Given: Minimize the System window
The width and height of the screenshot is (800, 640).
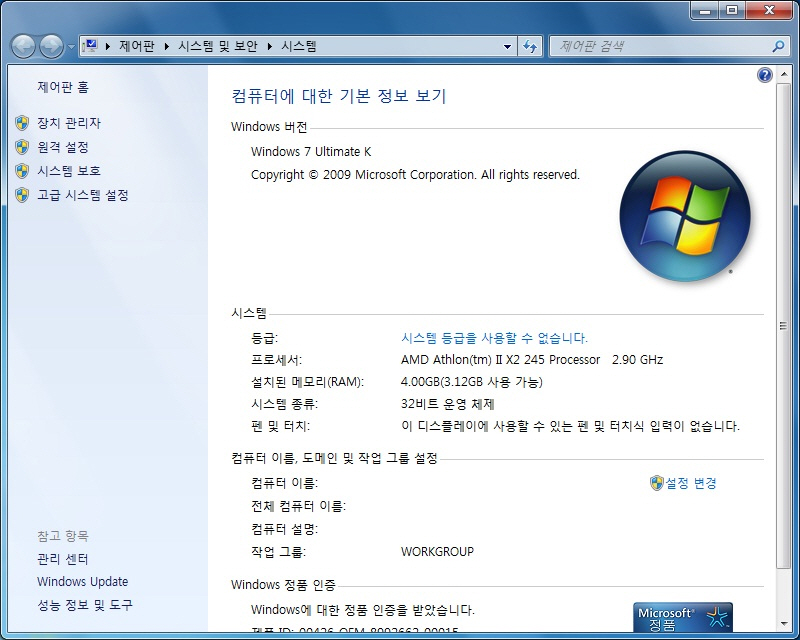Looking at the screenshot, I should (706, 10).
